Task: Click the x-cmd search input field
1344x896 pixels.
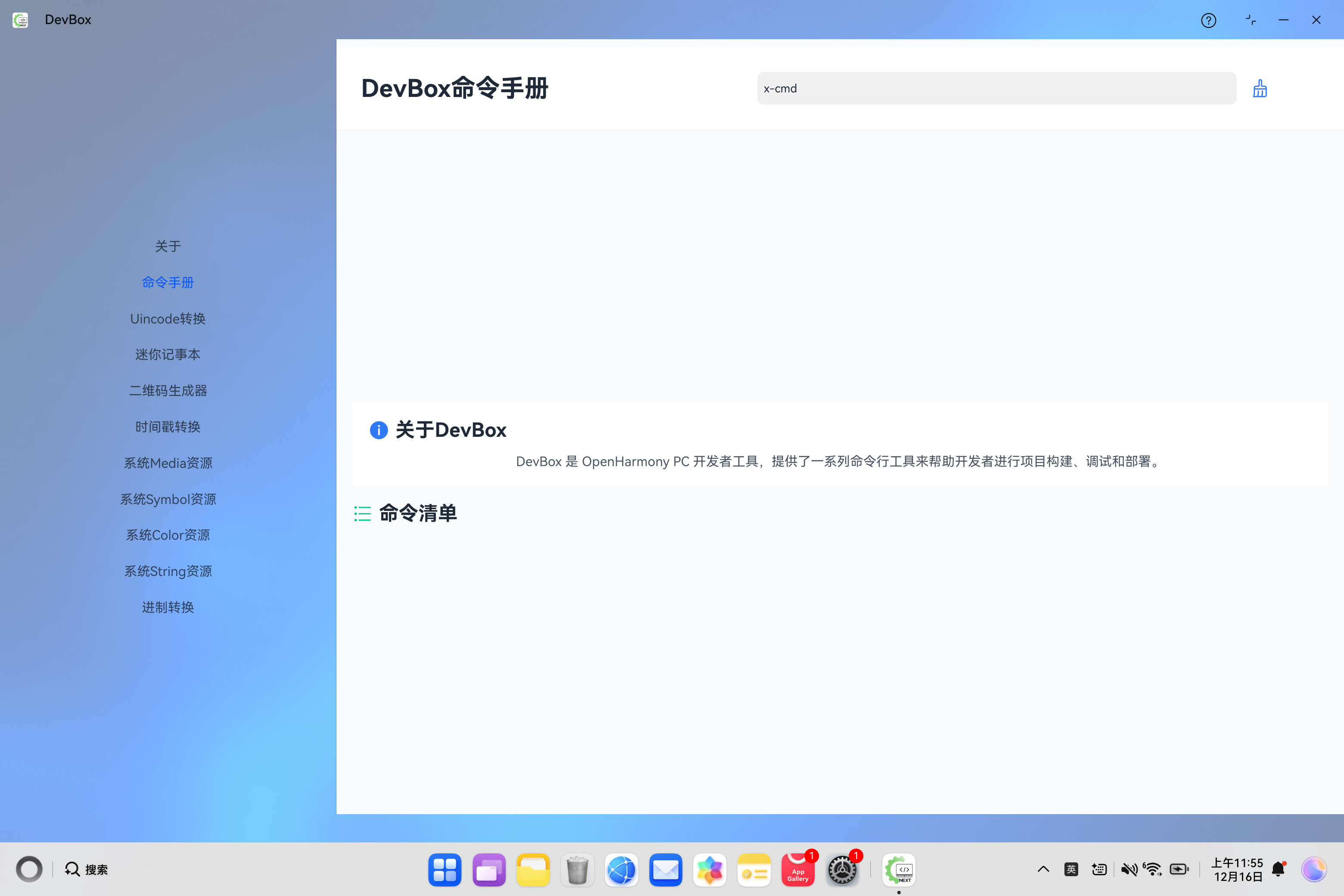Action: [x=996, y=89]
